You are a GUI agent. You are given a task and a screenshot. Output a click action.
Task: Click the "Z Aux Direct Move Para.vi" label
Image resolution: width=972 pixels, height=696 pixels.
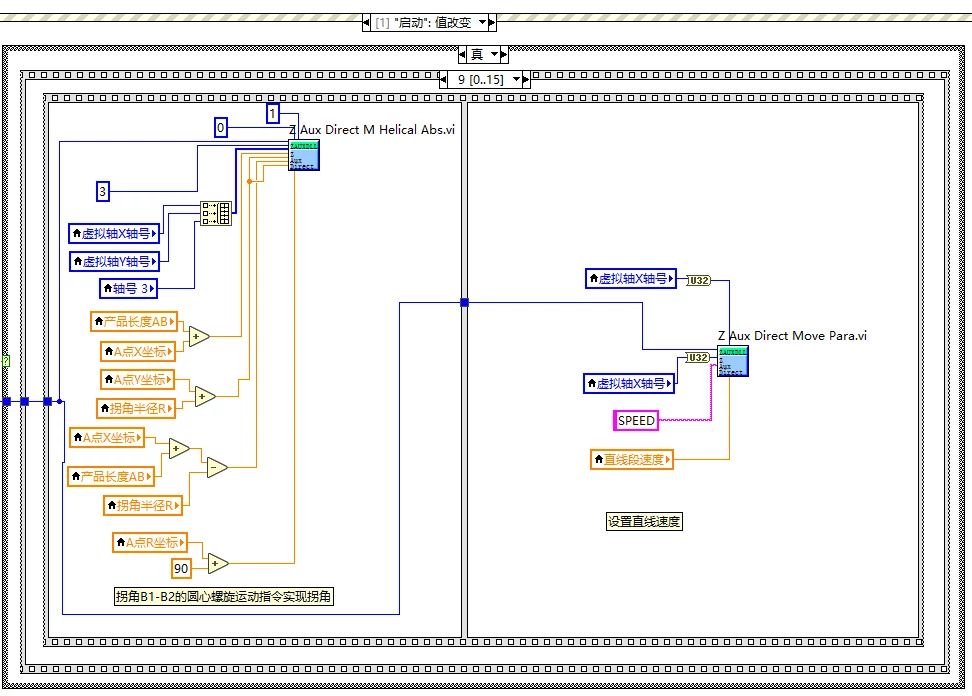(792, 336)
